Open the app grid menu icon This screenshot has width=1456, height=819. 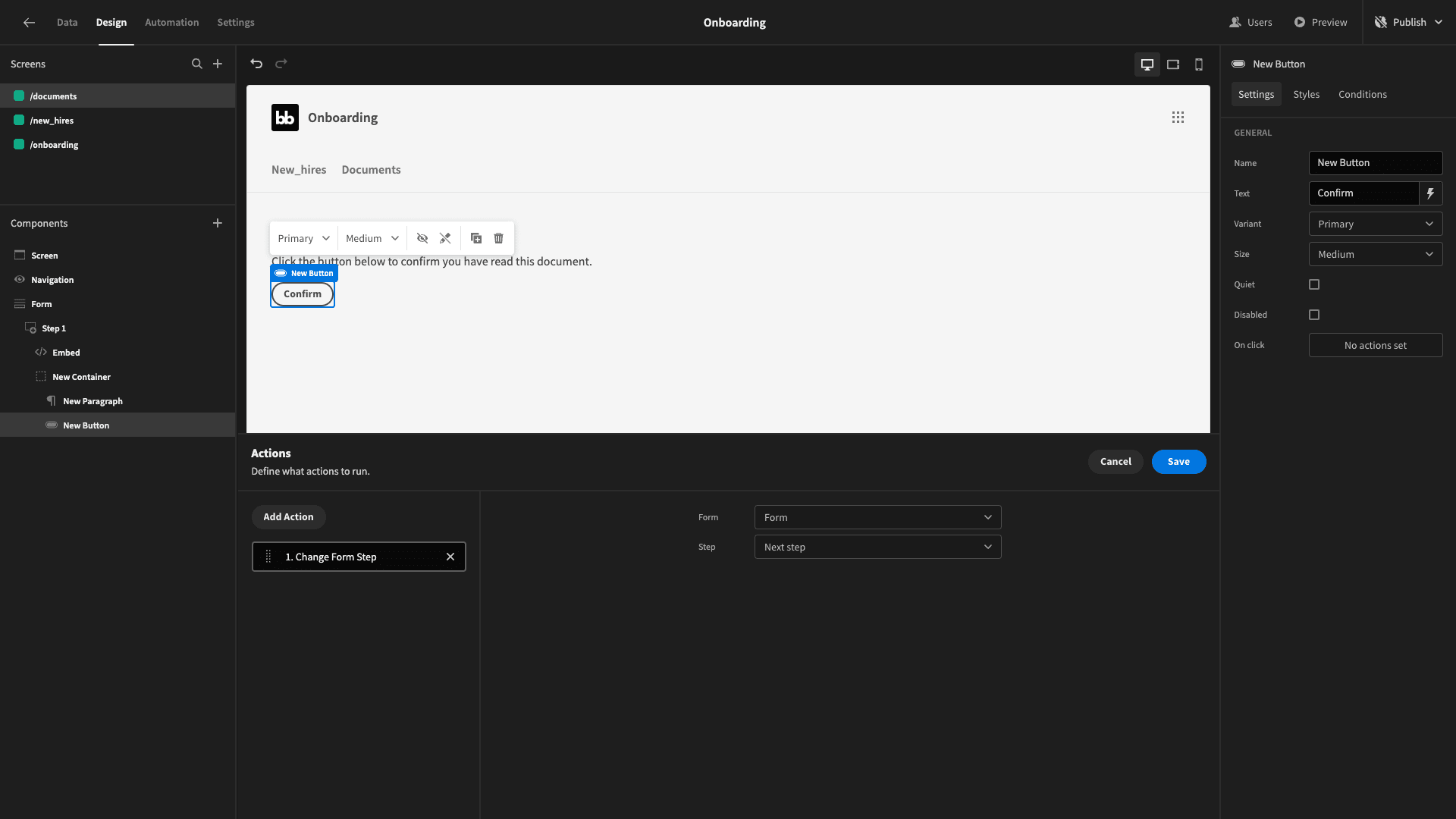pyautogui.click(x=1178, y=118)
